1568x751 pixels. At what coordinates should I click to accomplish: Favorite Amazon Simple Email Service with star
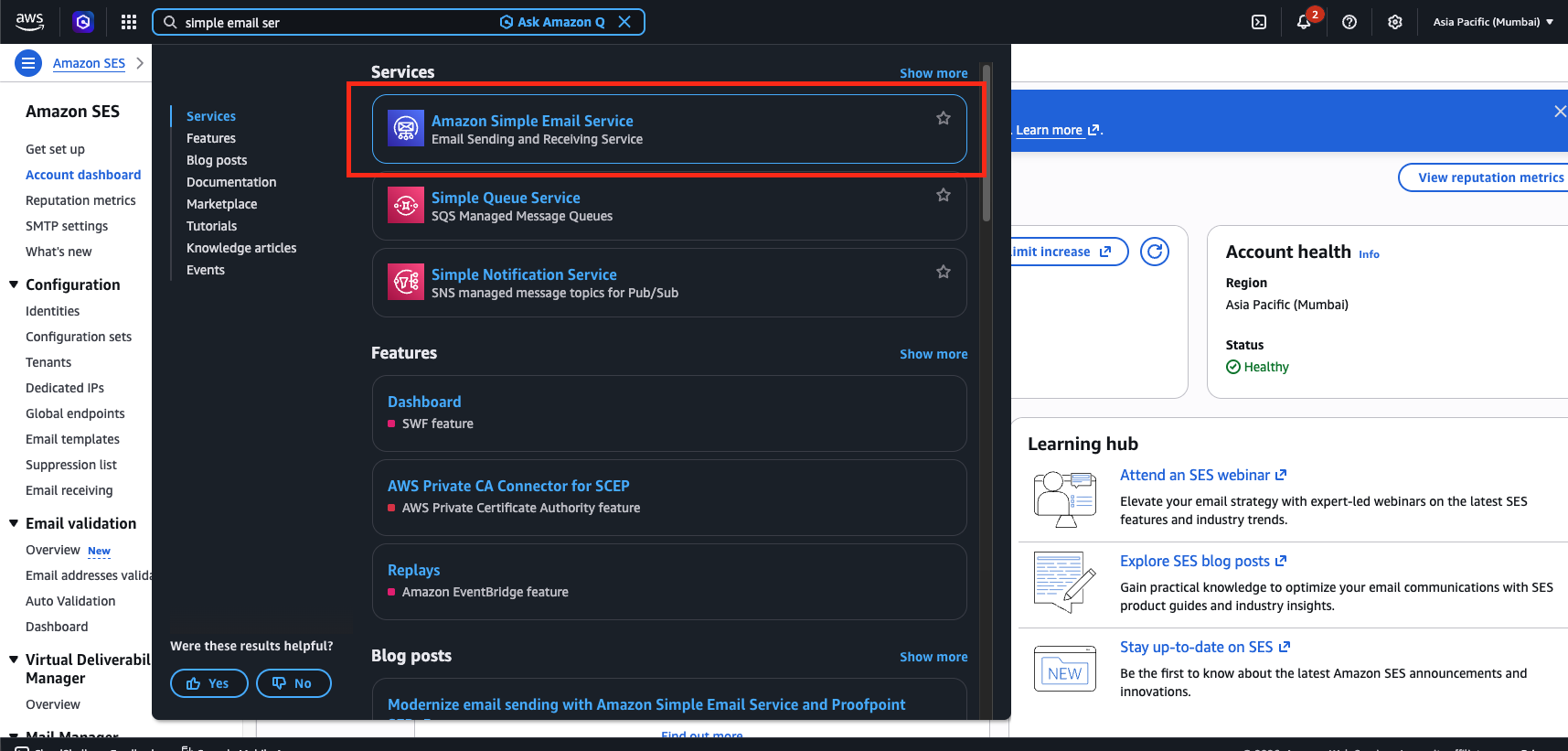pos(944,118)
